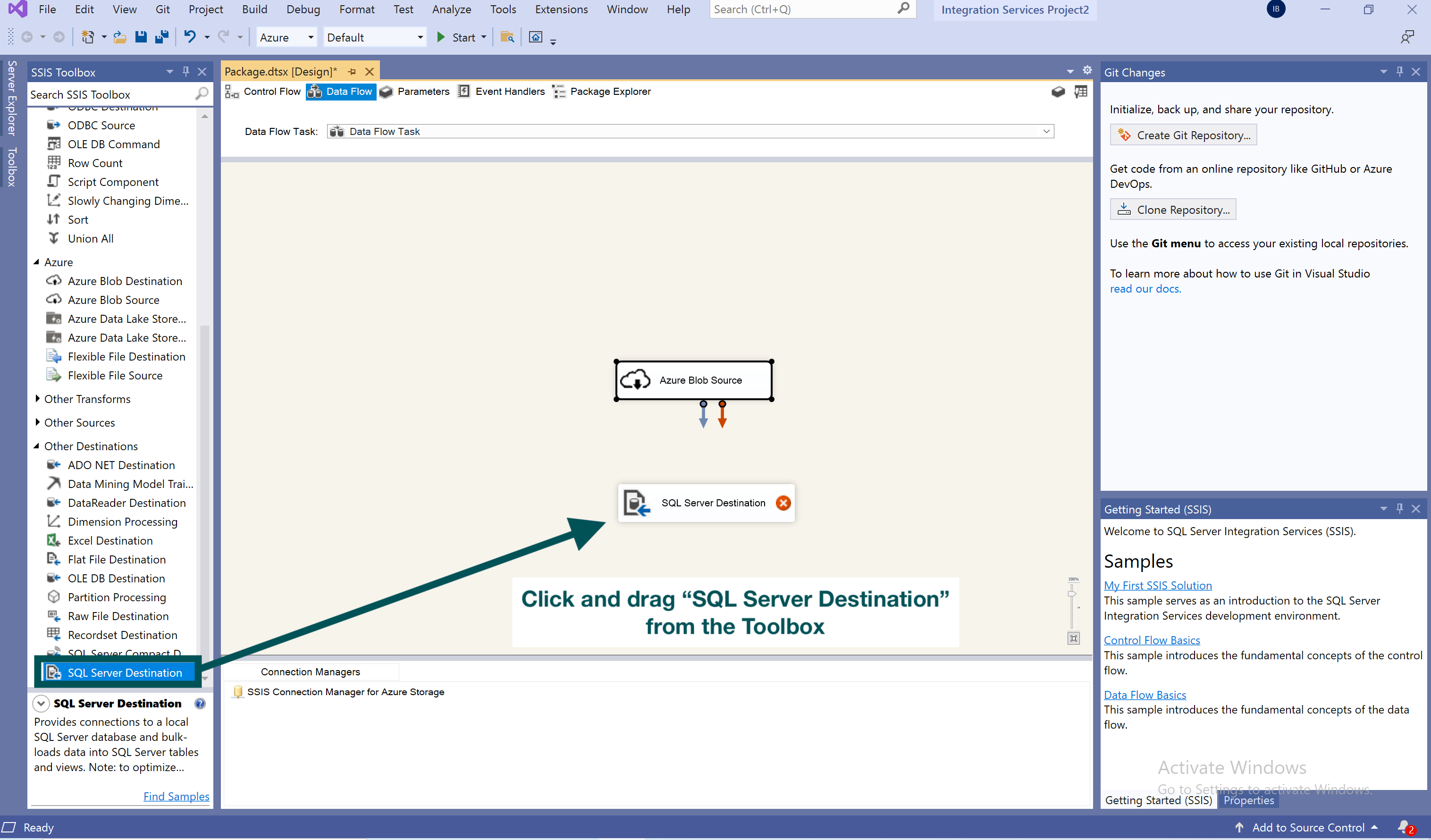Click the Open File toolbar icon
The width and height of the screenshot is (1431, 840).
click(x=120, y=37)
